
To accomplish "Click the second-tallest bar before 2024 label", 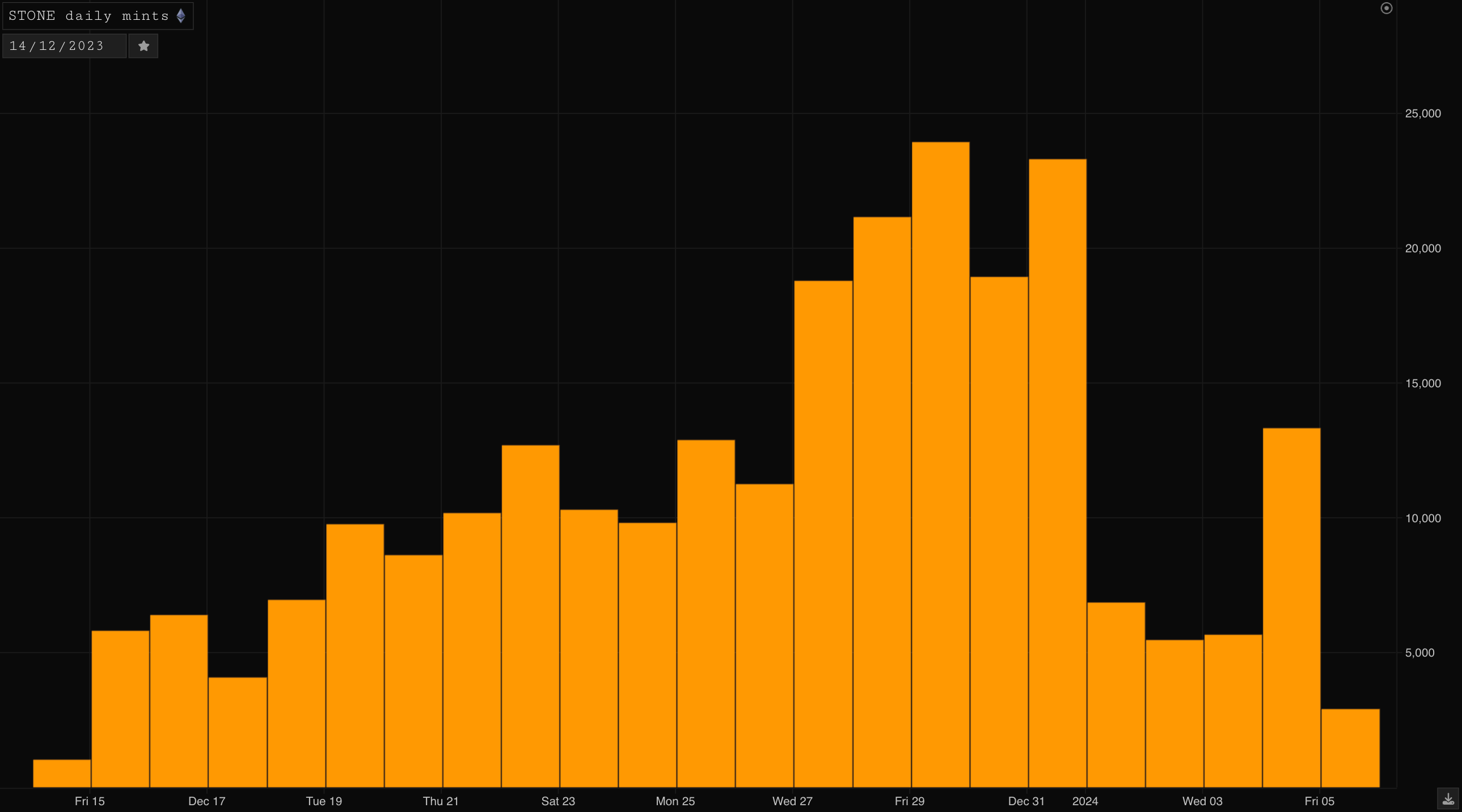I will tap(1057, 473).
